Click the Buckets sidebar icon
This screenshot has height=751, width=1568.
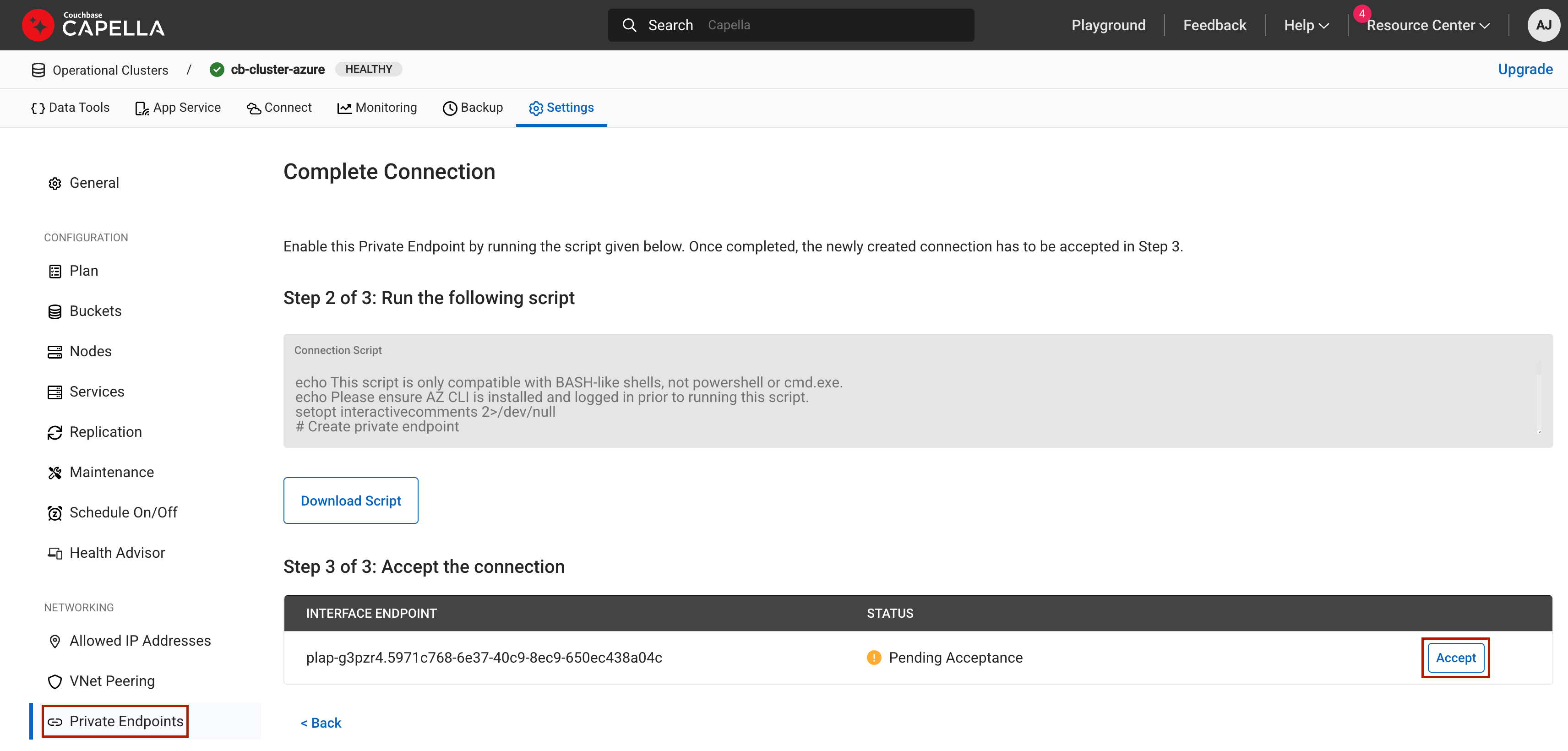click(x=55, y=311)
